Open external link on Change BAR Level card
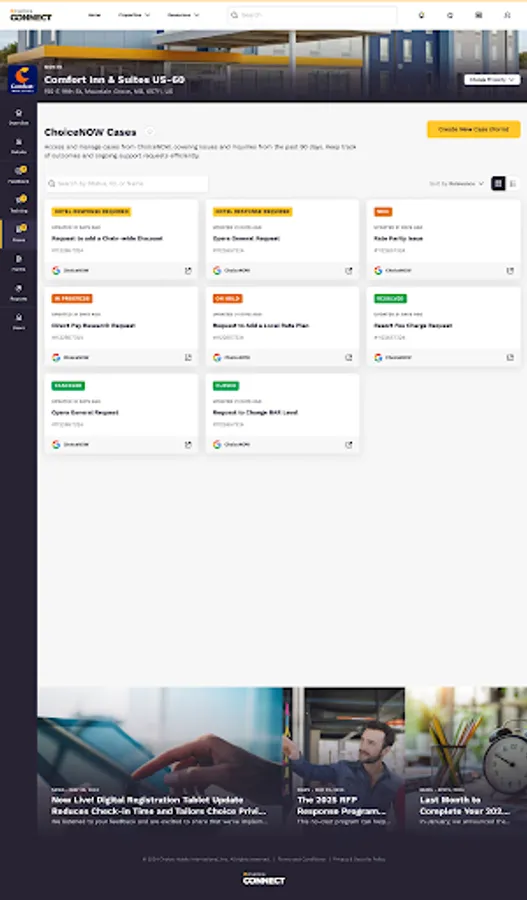The width and height of the screenshot is (527, 900). 348,445
